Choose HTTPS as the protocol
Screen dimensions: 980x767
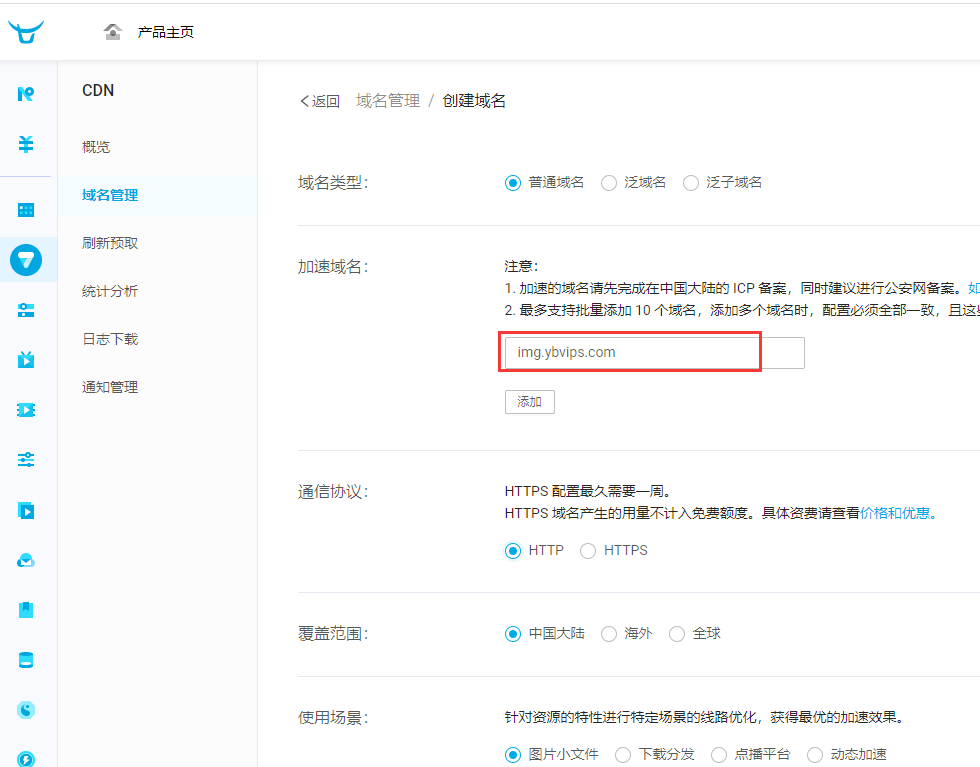[x=588, y=551]
